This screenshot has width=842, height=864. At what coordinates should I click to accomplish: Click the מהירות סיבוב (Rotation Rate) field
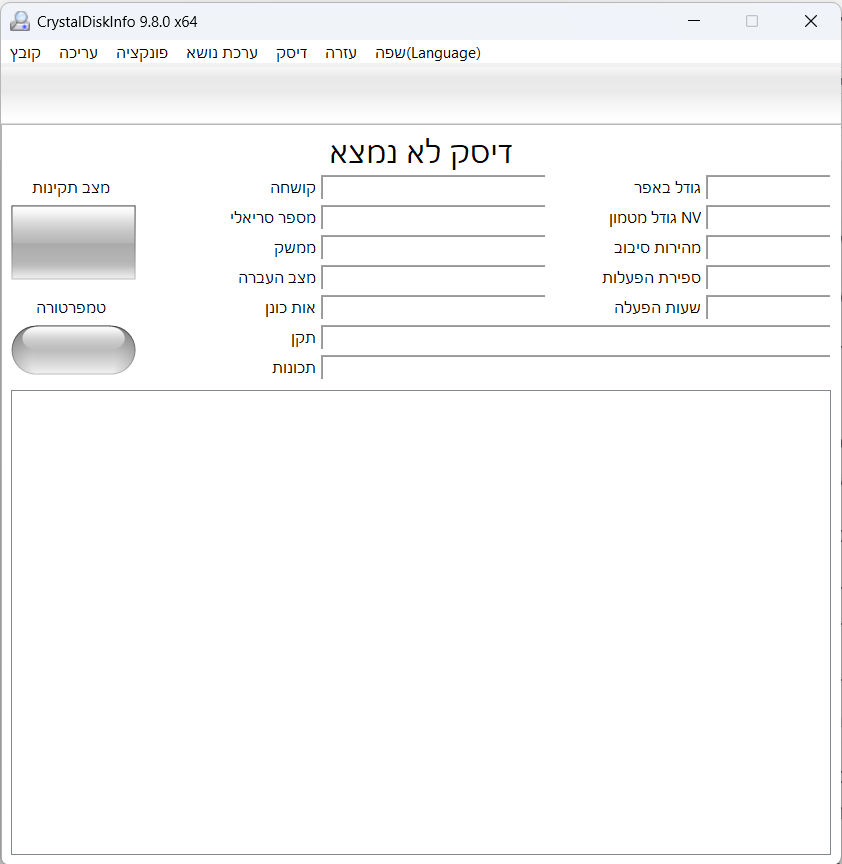770,248
